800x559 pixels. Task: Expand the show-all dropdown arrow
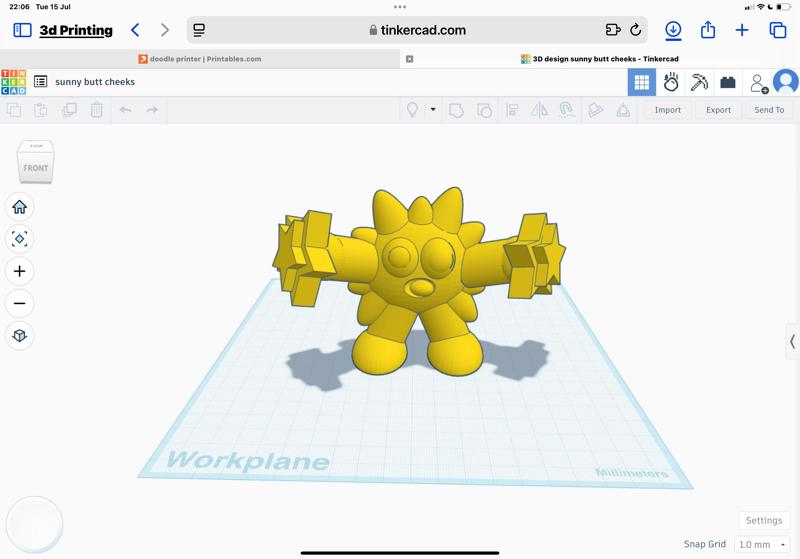(x=433, y=109)
